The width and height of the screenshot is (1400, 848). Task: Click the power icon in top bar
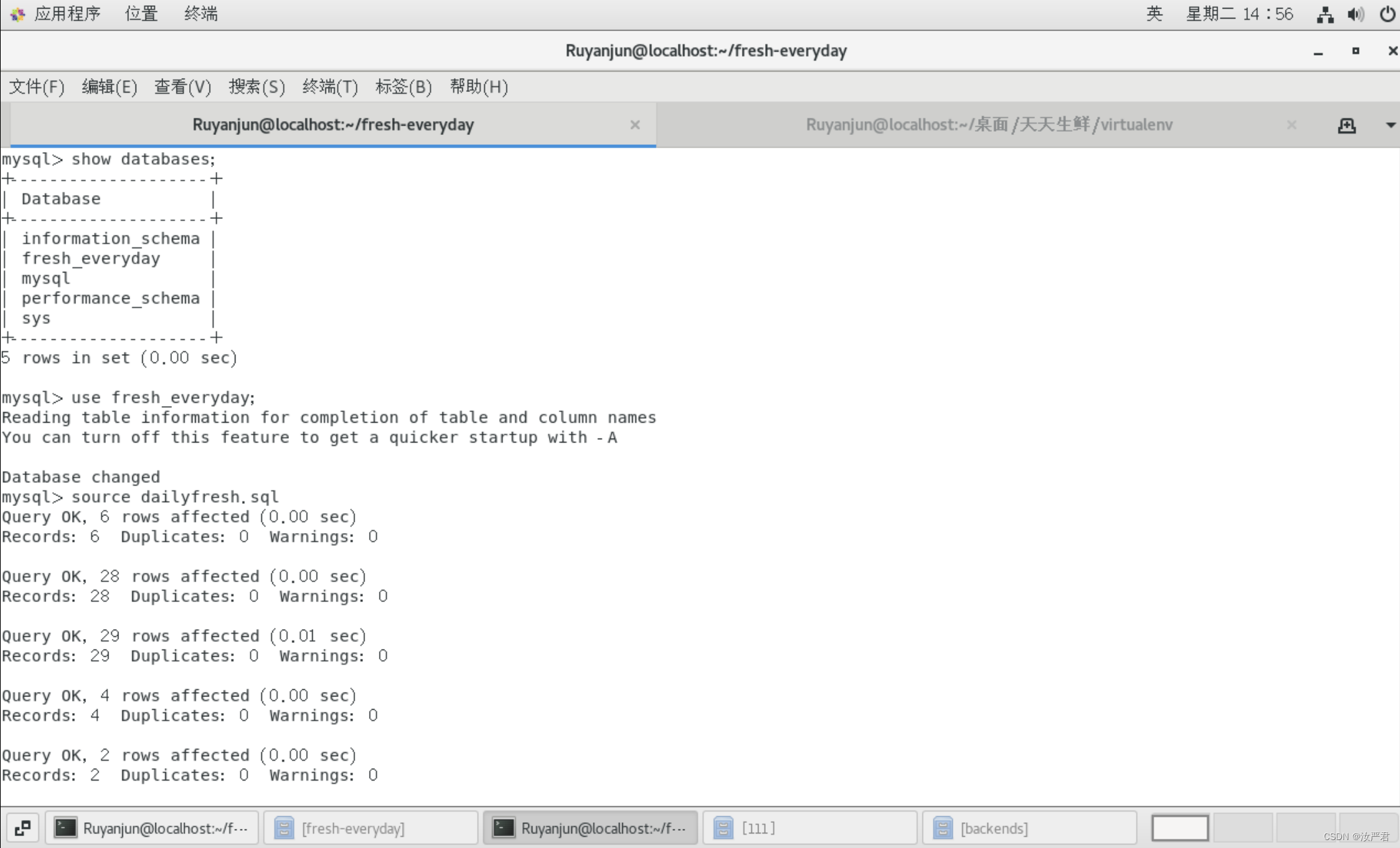1387,15
